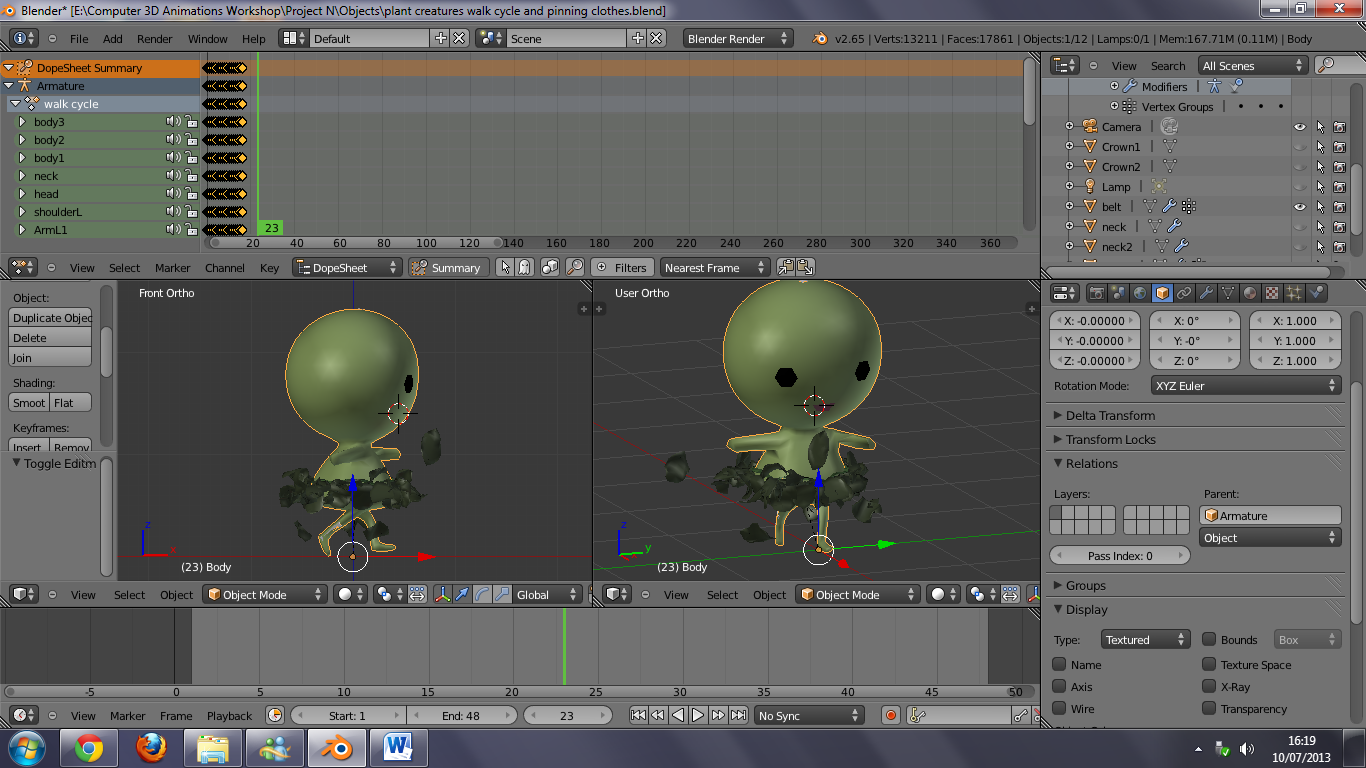Screen dimensions: 1366x768
Task: Open the Rotation Mode XYZ Euler dropdown
Action: click(1244, 386)
